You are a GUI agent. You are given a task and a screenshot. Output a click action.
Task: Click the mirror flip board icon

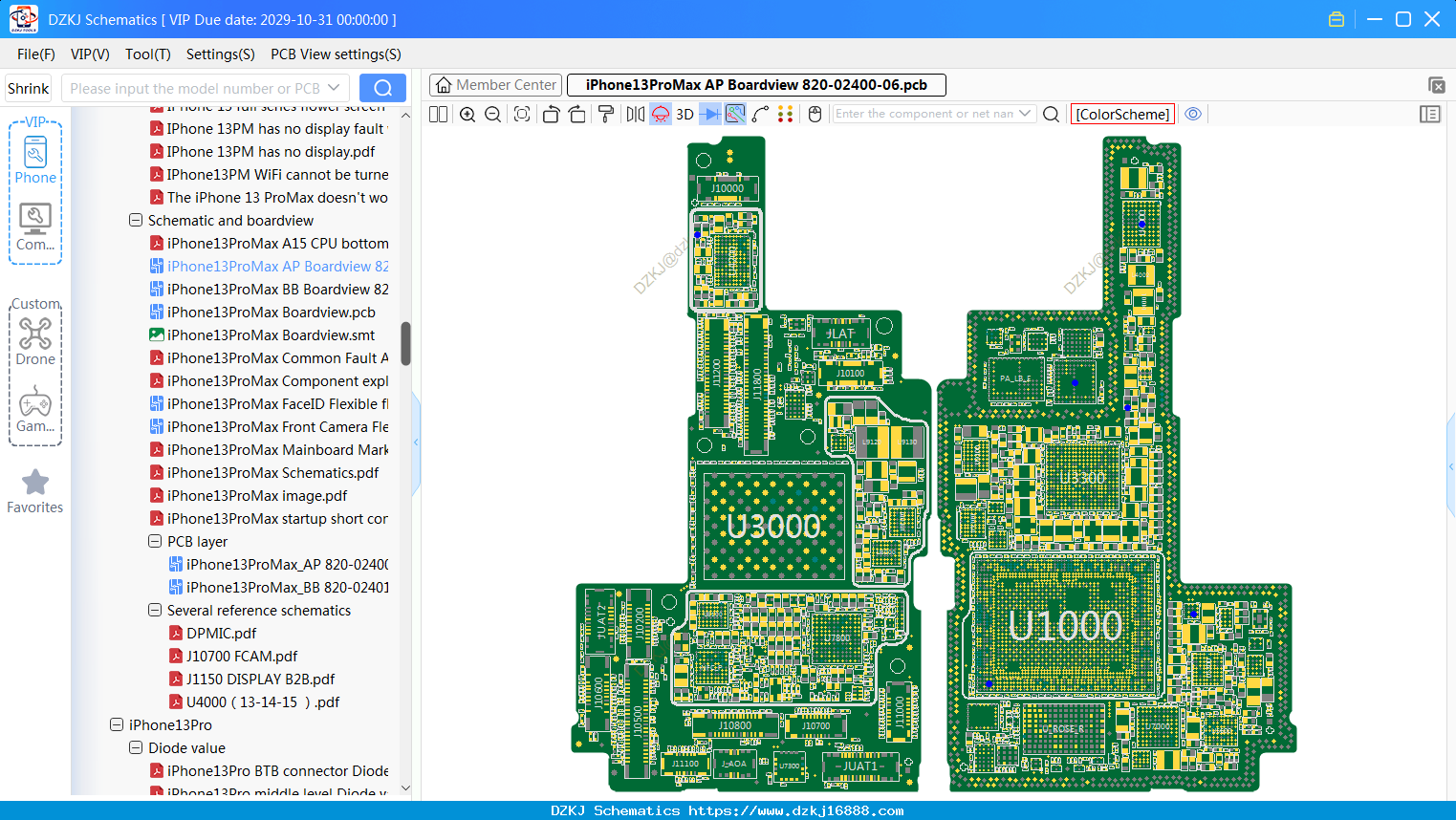click(x=636, y=115)
